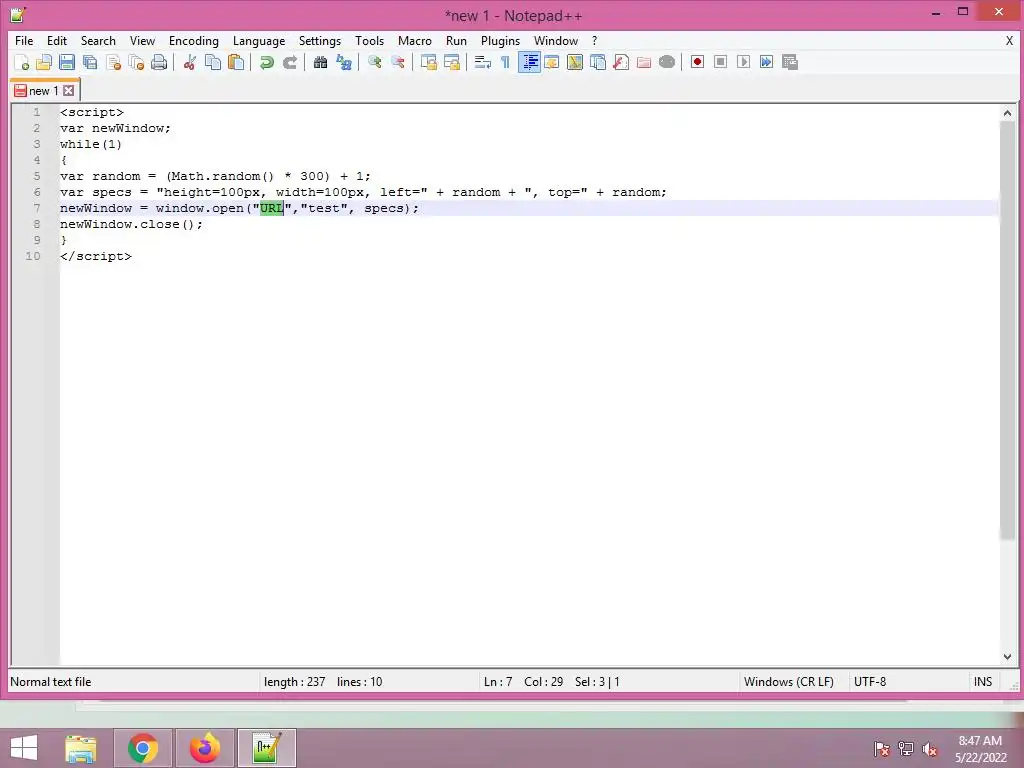Click the Close document toolbar icon

(x=114, y=62)
